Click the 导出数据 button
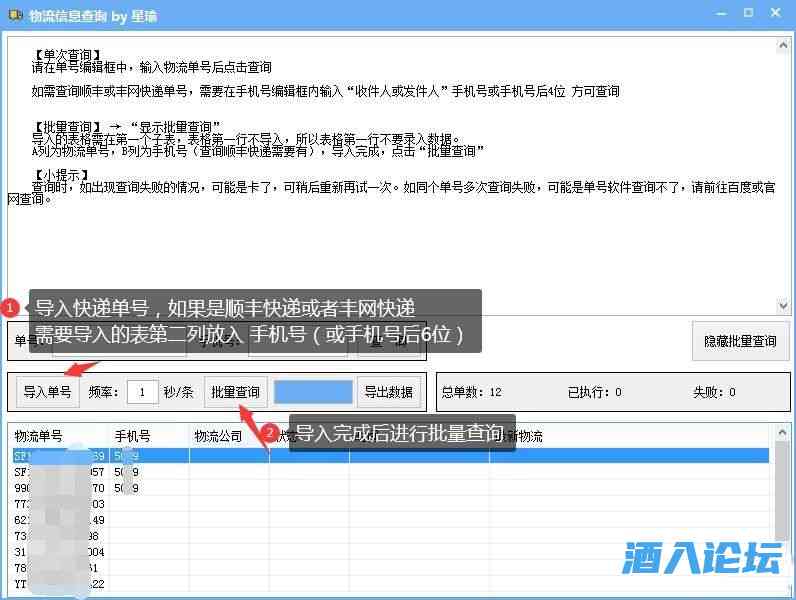 click(389, 392)
